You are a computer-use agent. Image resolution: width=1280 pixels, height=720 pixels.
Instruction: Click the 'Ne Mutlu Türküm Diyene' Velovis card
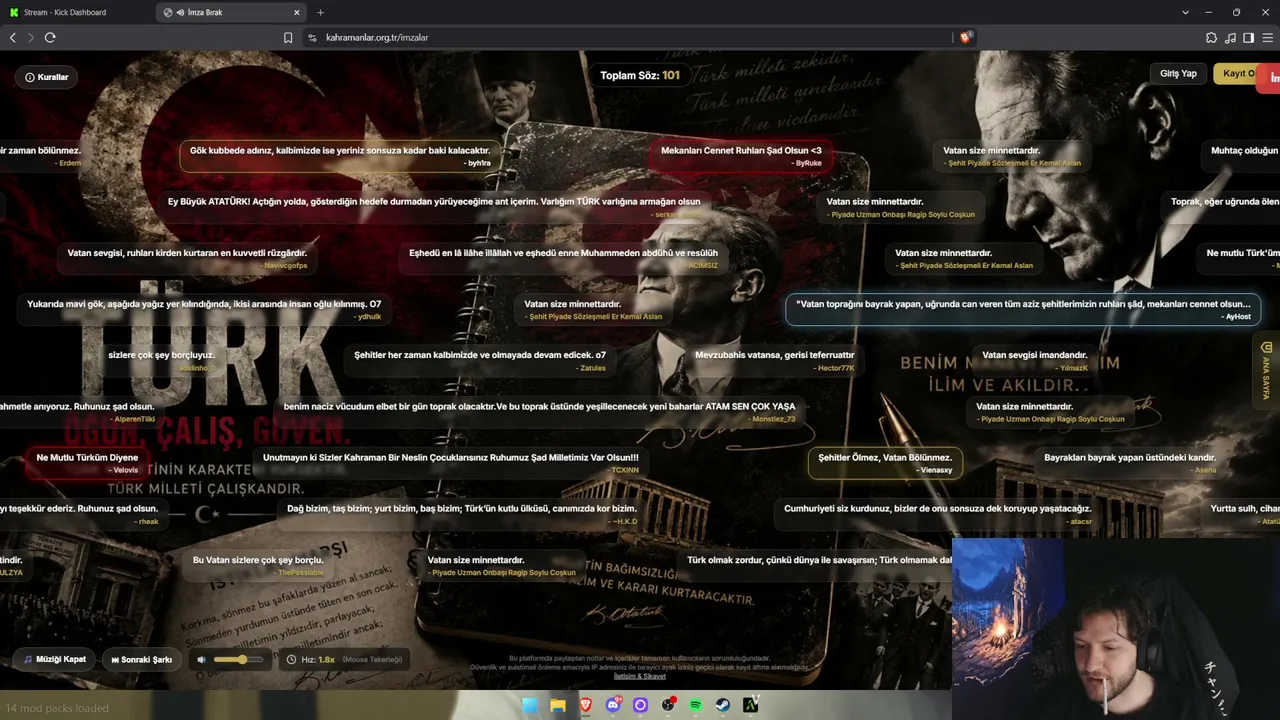[87, 463]
